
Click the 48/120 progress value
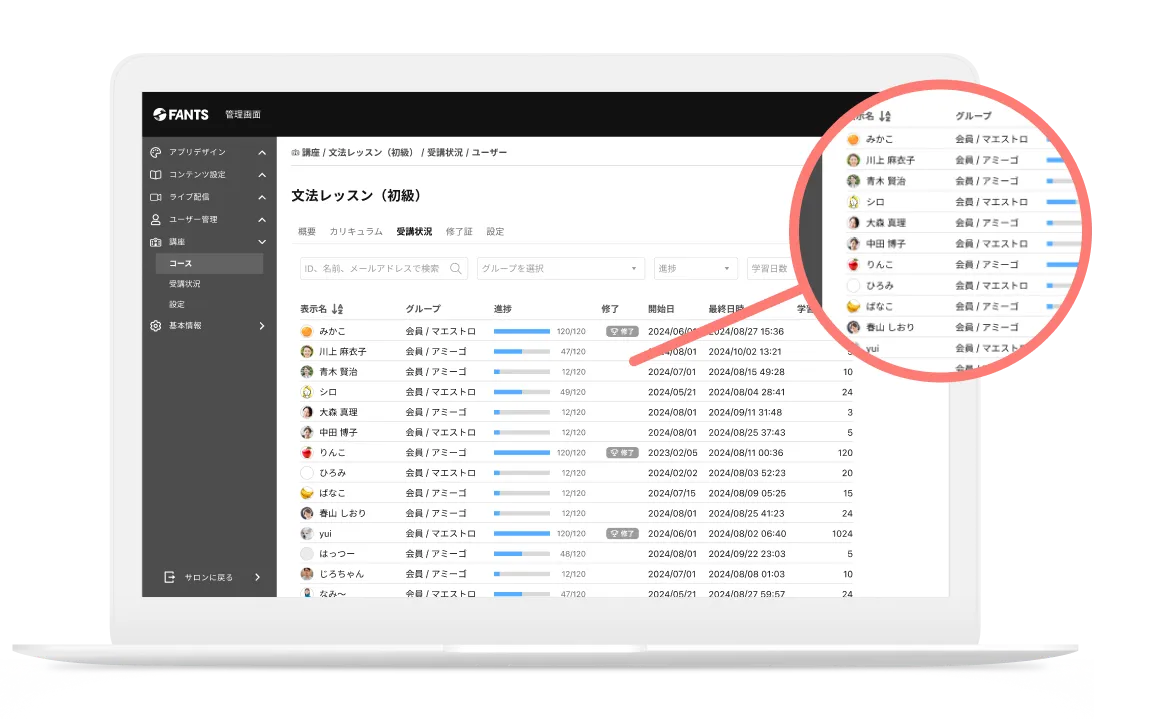pyautogui.click(x=573, y=554)
